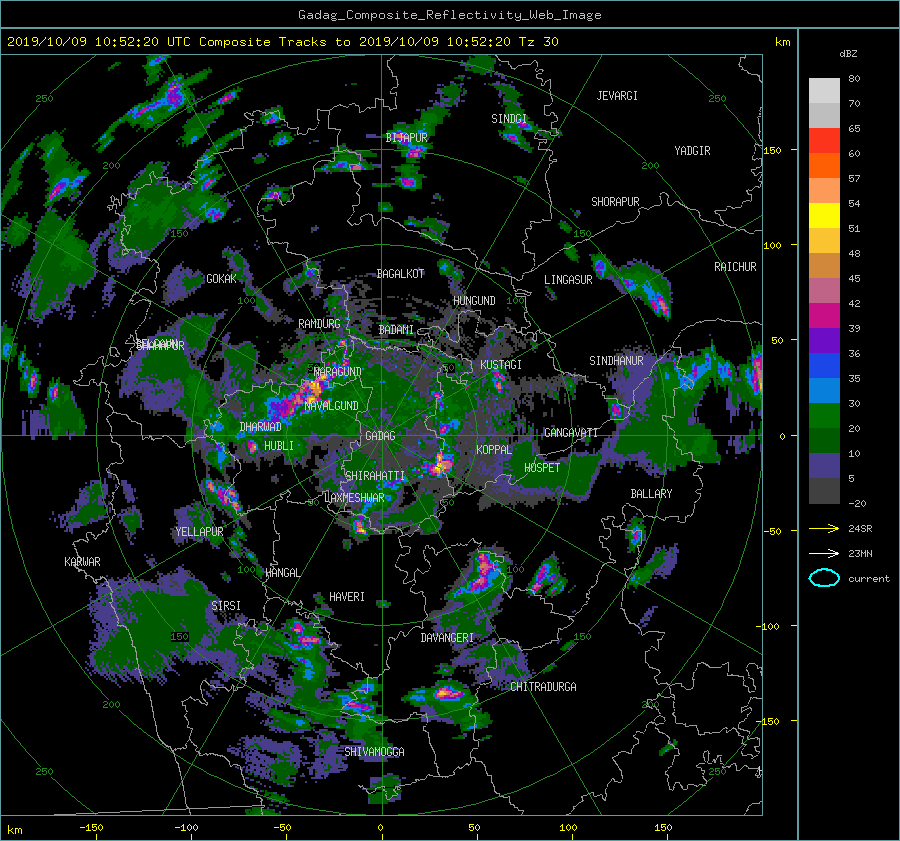Click the intense echo near Naragund
This screenshot has height=841, width=900.
[x=313, y=389]
